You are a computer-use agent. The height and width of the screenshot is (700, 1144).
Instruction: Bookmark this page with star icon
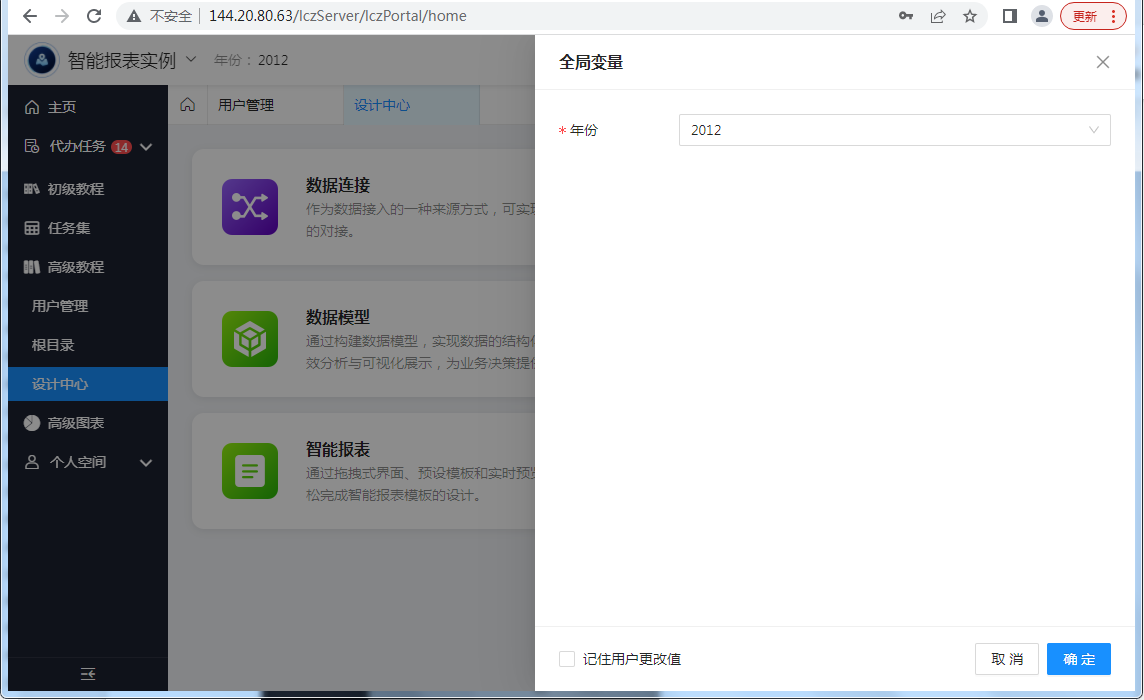coord(969,16)
